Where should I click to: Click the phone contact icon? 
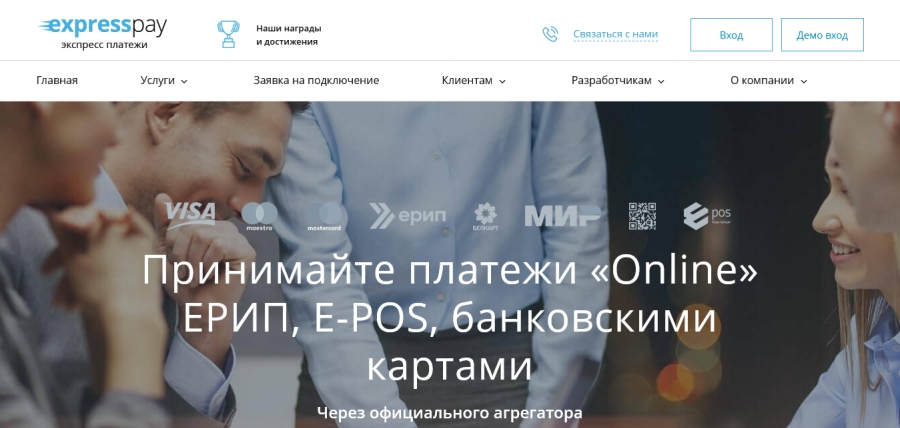[x=550, y=34]
